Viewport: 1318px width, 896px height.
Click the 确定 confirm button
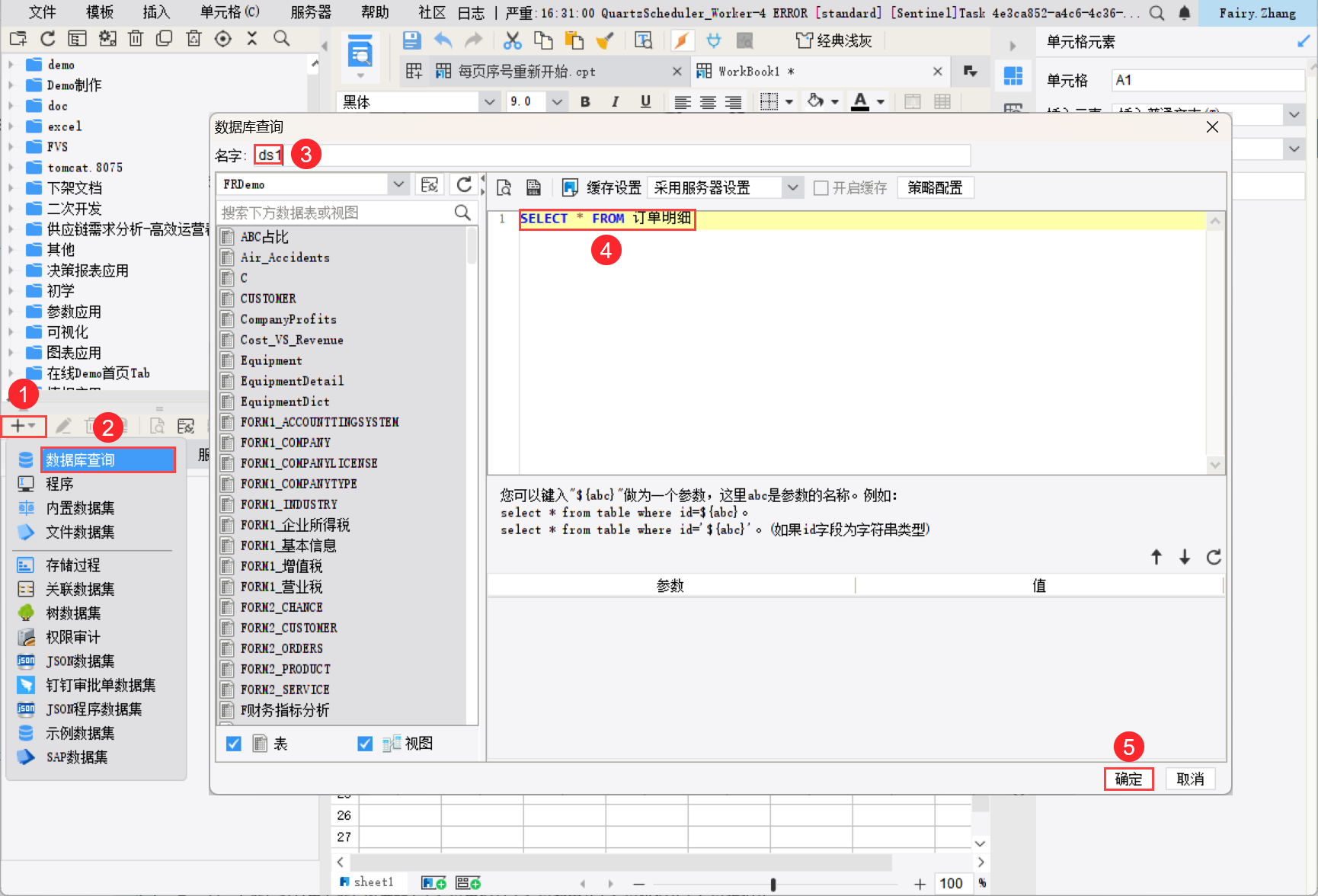1128,779
